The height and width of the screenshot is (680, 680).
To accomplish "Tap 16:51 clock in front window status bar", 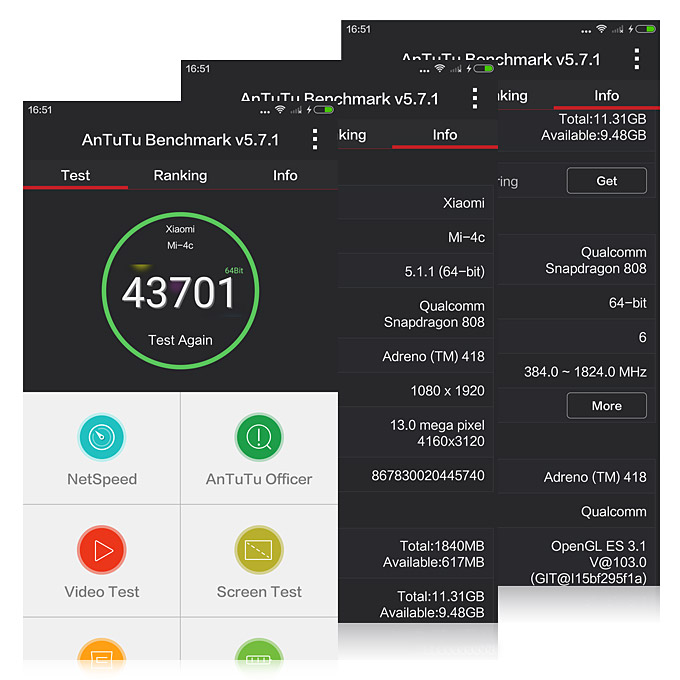I will click(x=40, y=110).
